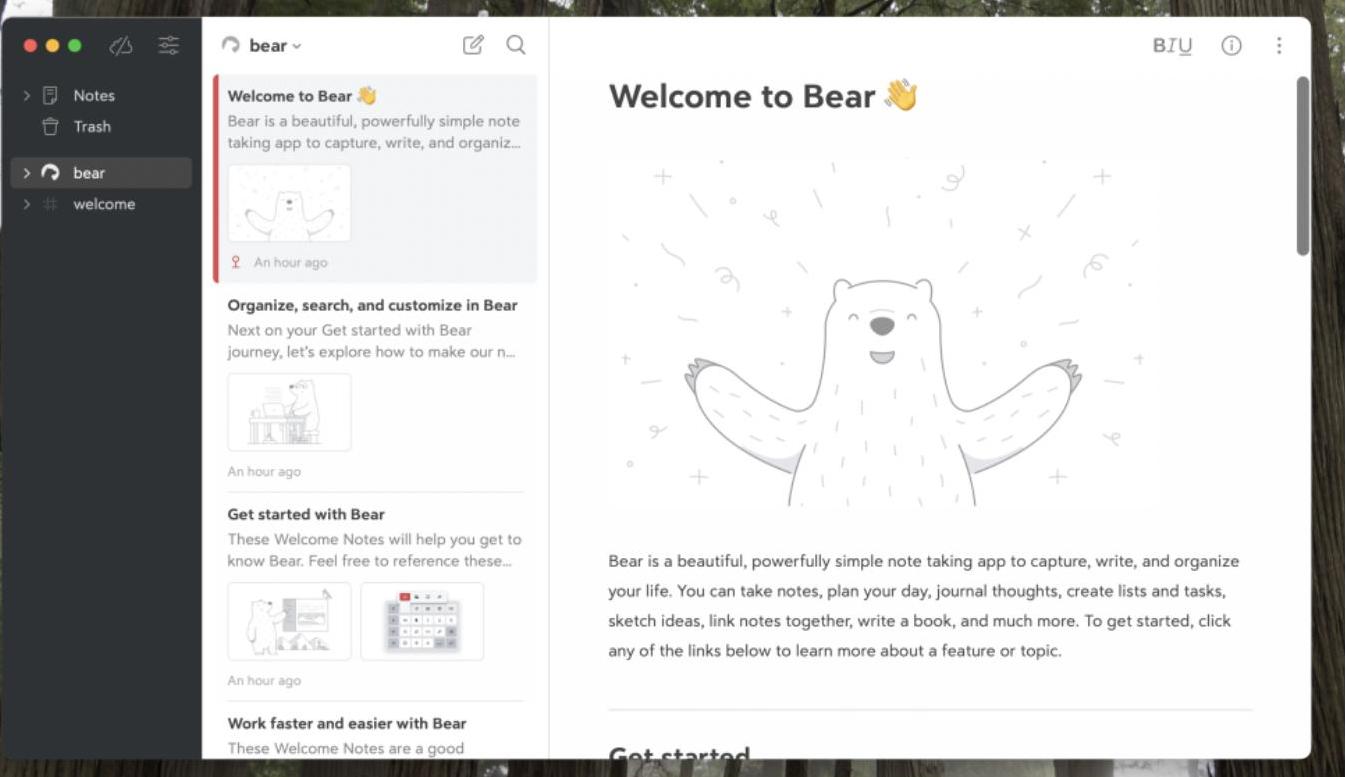Viewport: 1346px width, 777px height.
Task: Open the BIU text style panel
Action: click(1170, 45)
